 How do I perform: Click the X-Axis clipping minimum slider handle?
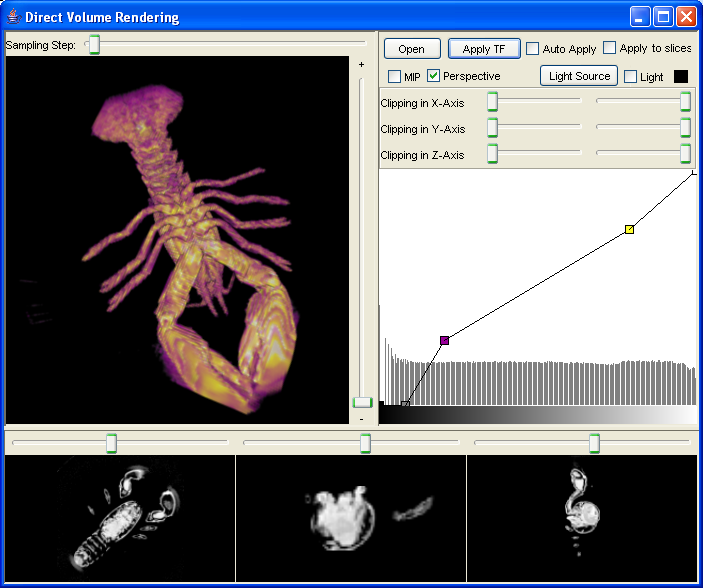click(492, 102)
